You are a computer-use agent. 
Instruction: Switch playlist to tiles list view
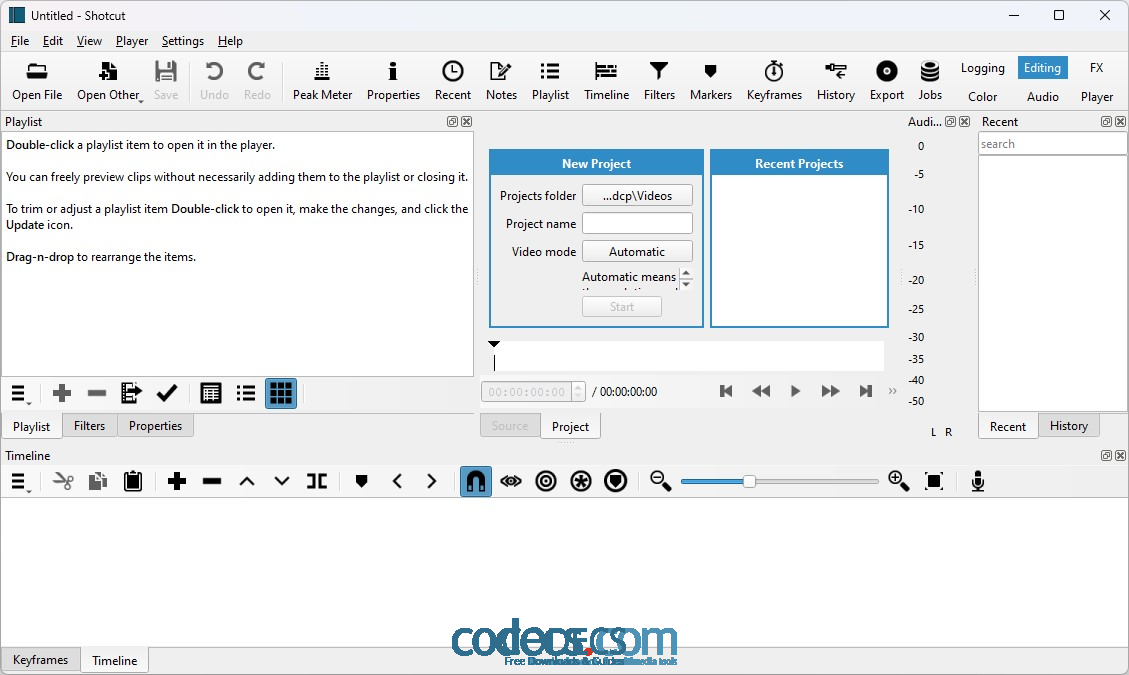[x=246, y=393]
